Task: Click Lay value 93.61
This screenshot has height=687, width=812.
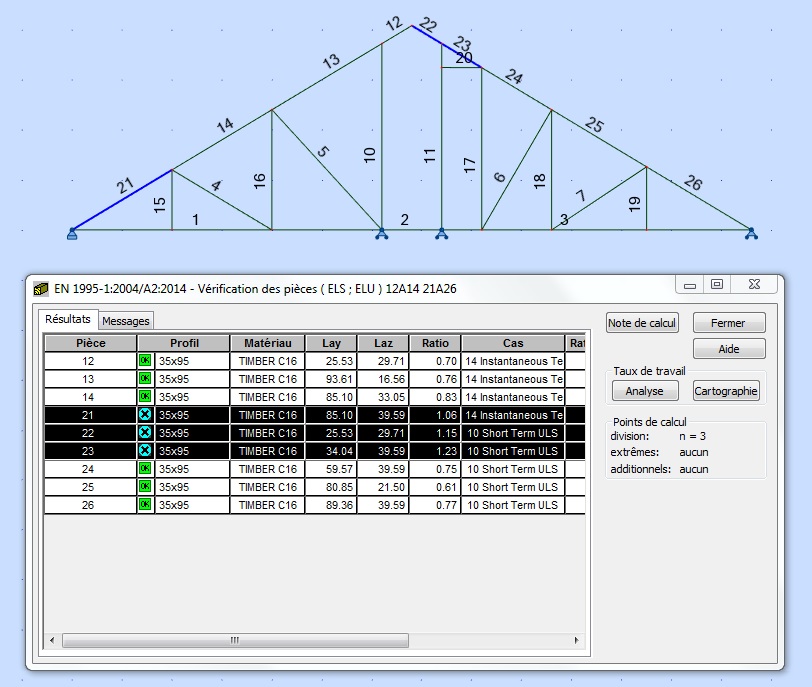Action: pyautogui.click(x=339, y=379)
